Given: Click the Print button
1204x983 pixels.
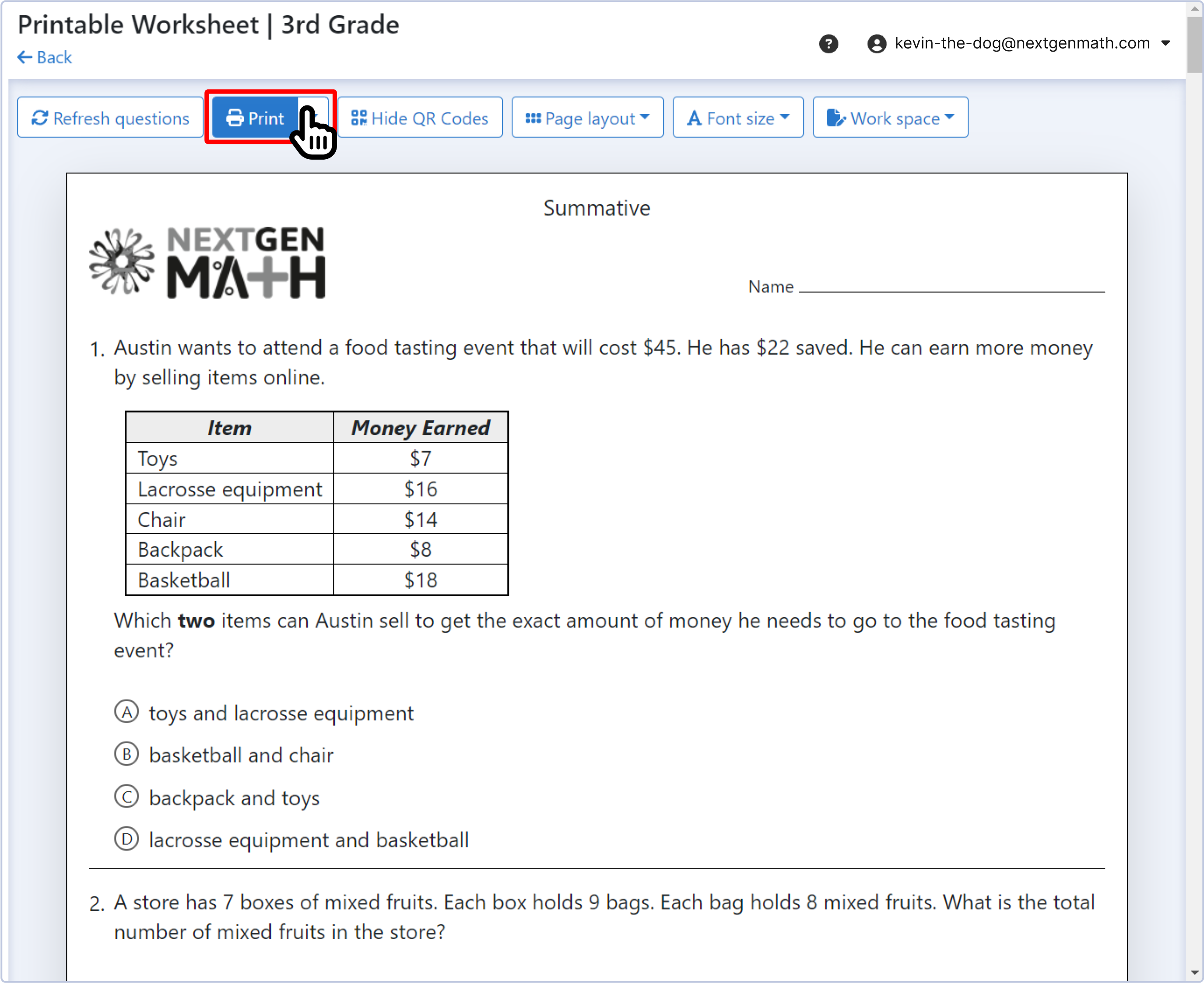Looking at the screenshot, I should point(255,118).
